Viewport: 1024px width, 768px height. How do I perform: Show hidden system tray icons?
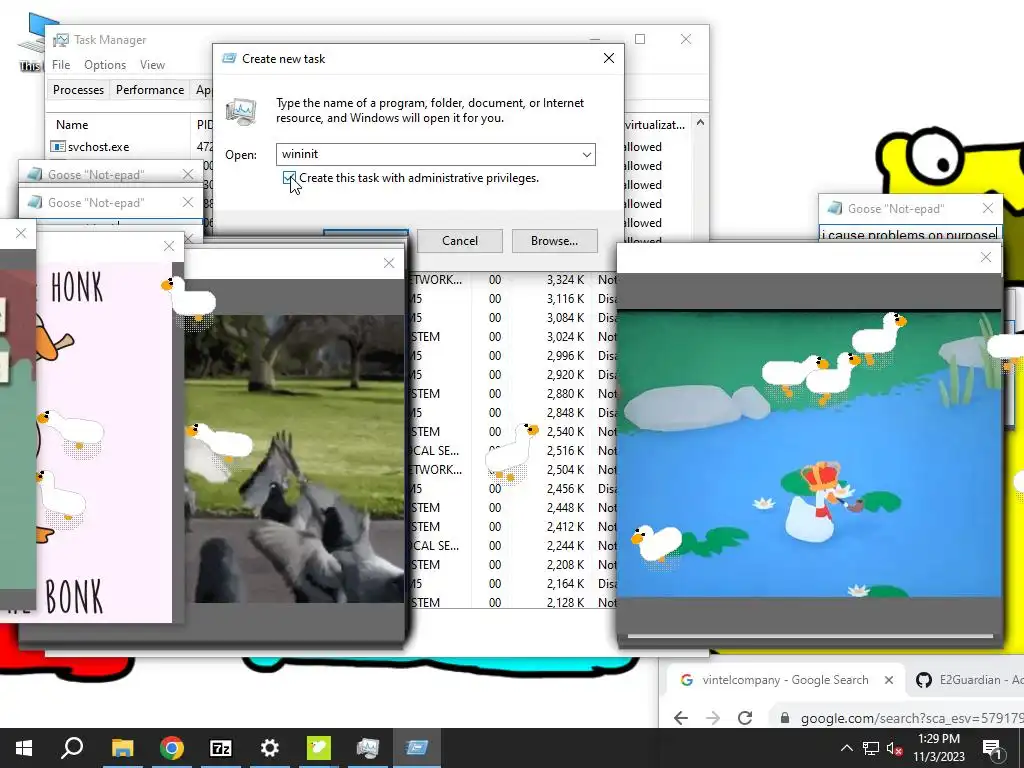tap(846, 748)
